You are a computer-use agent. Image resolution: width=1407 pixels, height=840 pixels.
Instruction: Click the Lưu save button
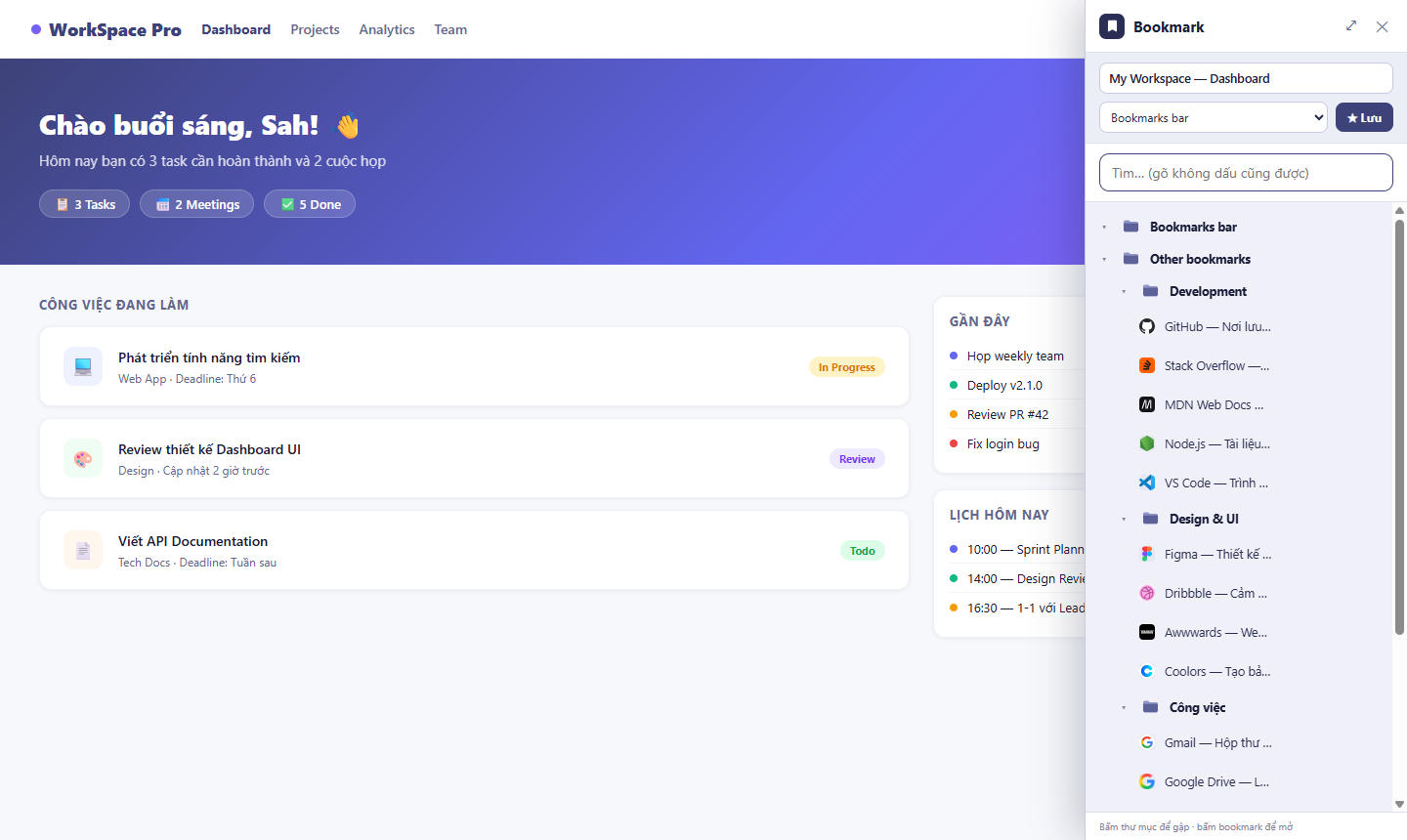(x=1364, y=117)
